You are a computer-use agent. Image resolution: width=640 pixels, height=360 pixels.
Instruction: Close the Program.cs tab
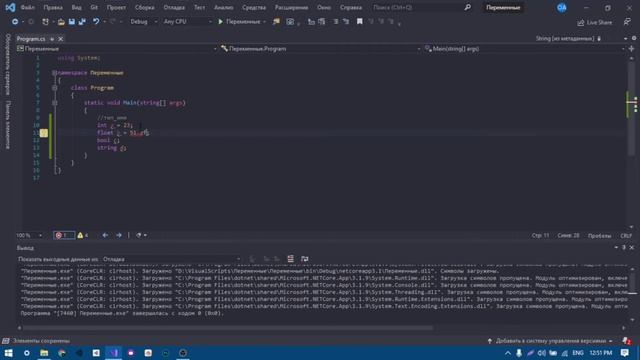[x=60, y=39]
